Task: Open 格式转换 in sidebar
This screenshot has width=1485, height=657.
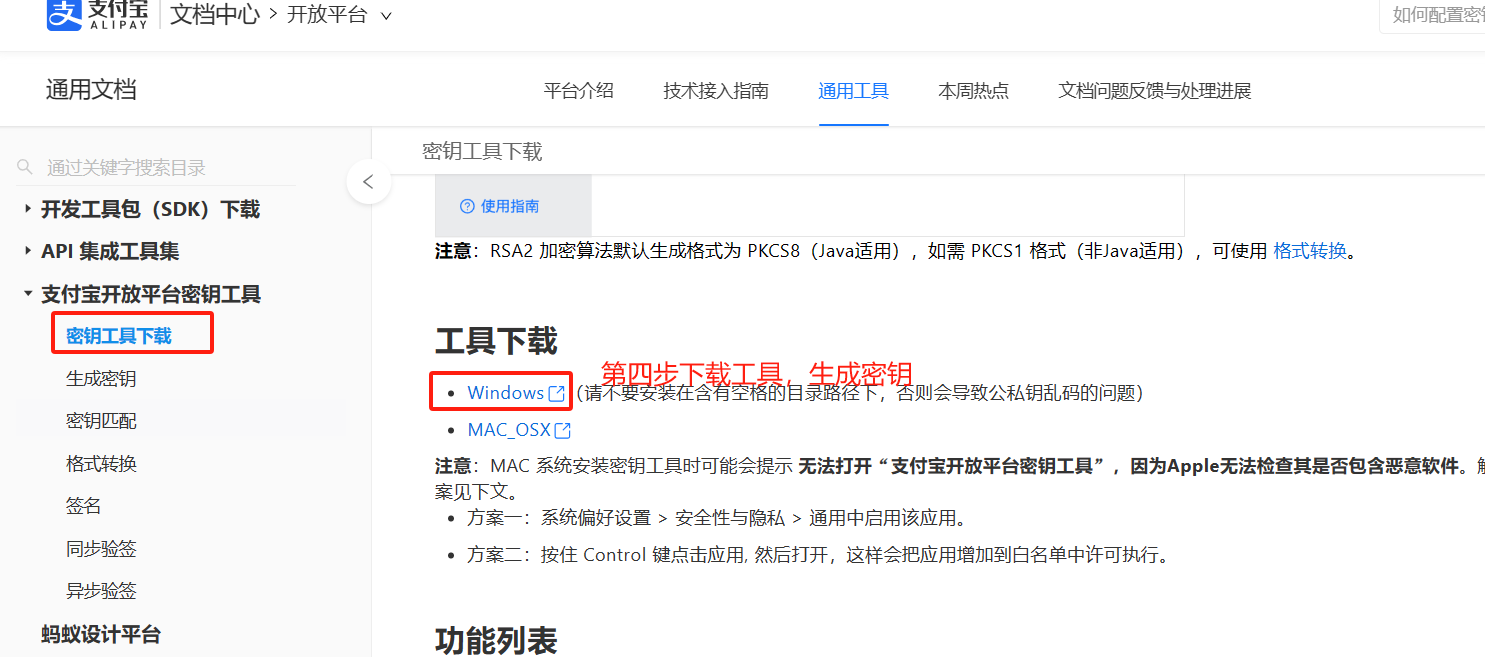Action: [101, 463]
